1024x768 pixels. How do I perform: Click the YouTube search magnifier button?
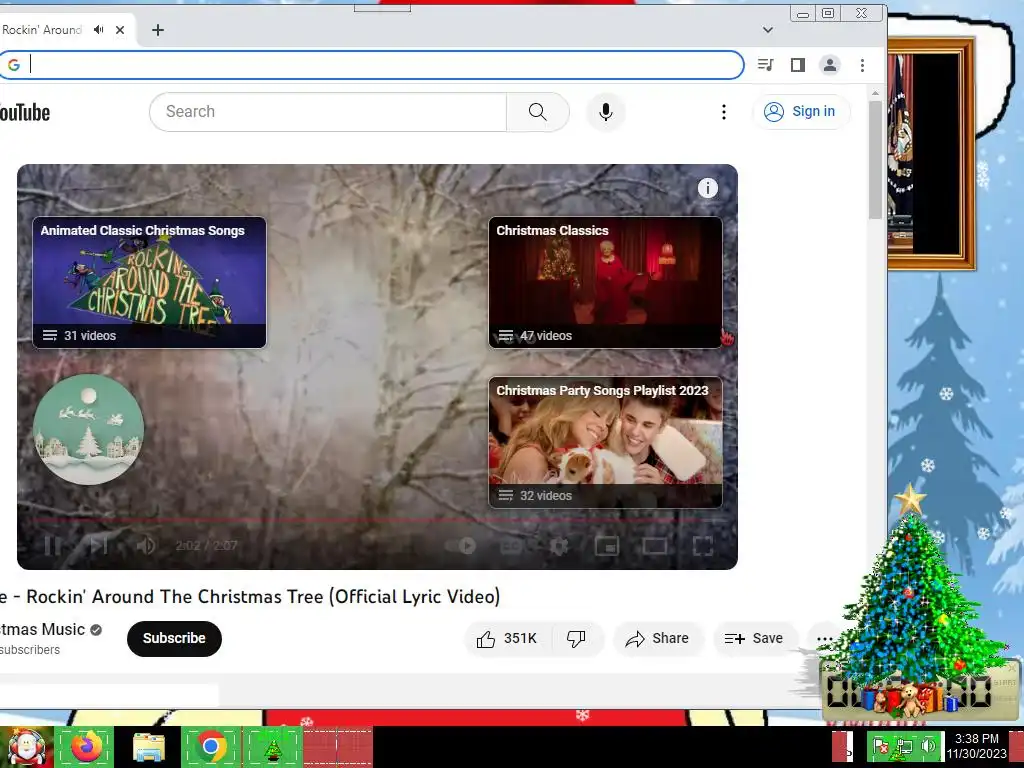(x=537, y=112)
